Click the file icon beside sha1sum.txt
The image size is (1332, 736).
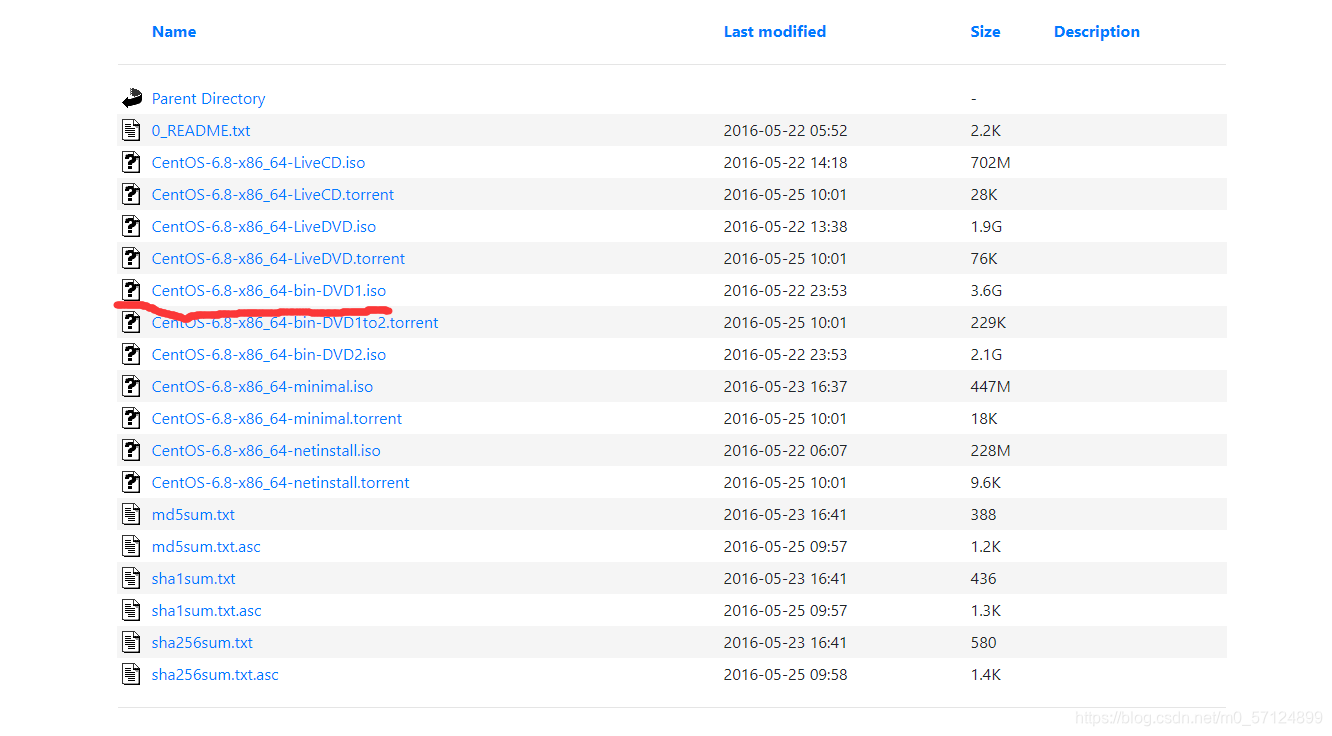(131, 578)
